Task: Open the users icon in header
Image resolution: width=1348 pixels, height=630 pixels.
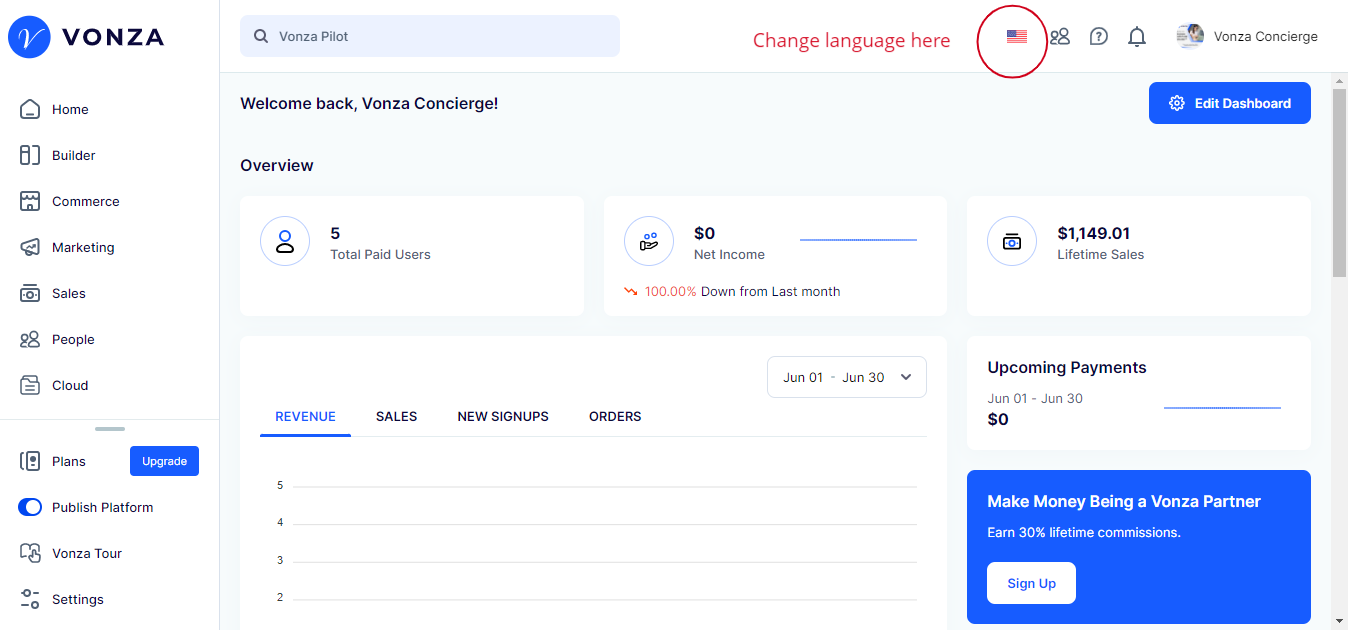Action: tap(1060, 37)
